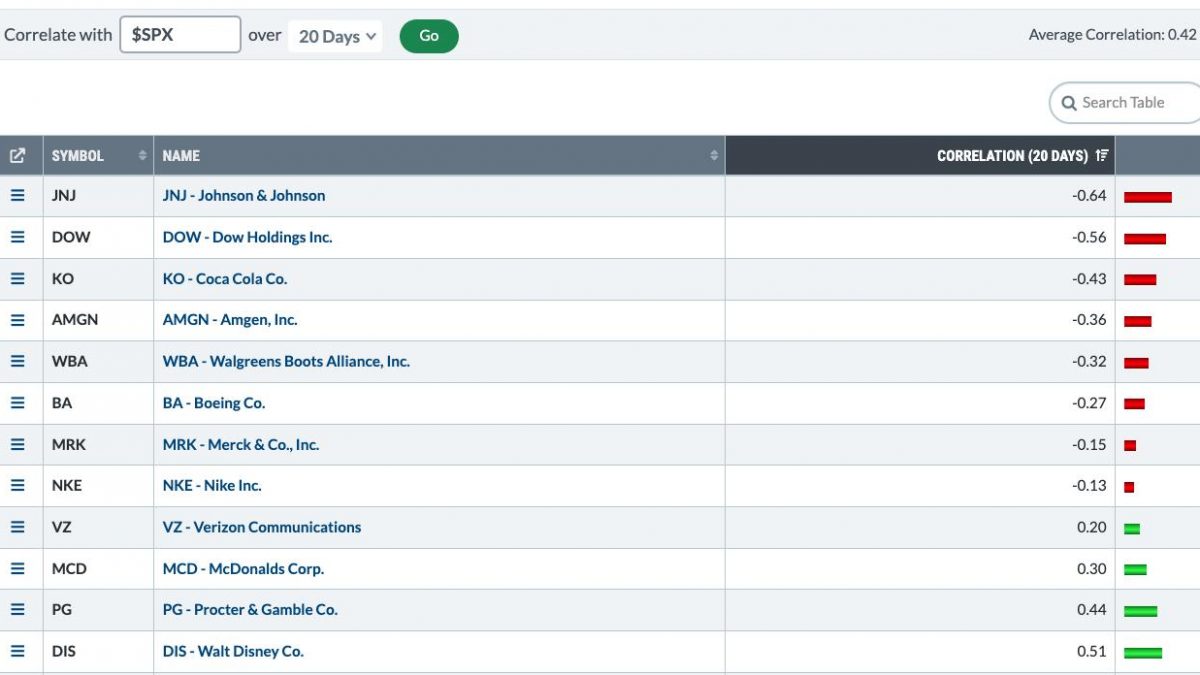Viewport: 1200px width, 675px height.
Task: Open the DIS - Walt Disney Co. link
Action: coord(233,651)
